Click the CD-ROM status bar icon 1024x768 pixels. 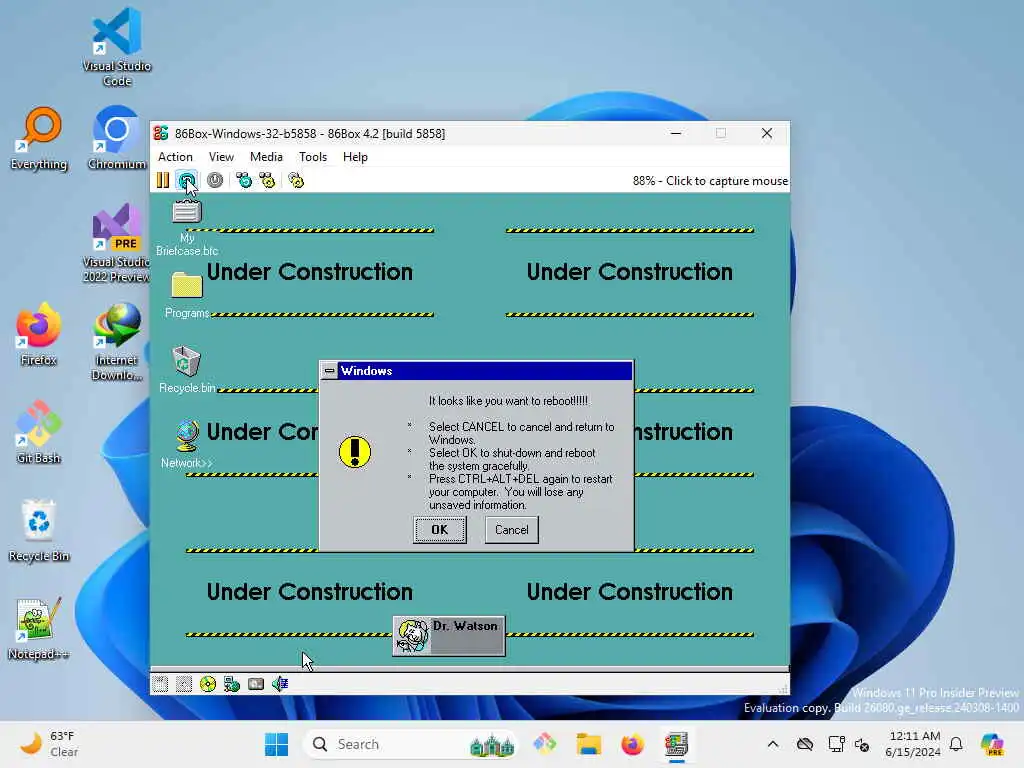click(x=208, y=684)
